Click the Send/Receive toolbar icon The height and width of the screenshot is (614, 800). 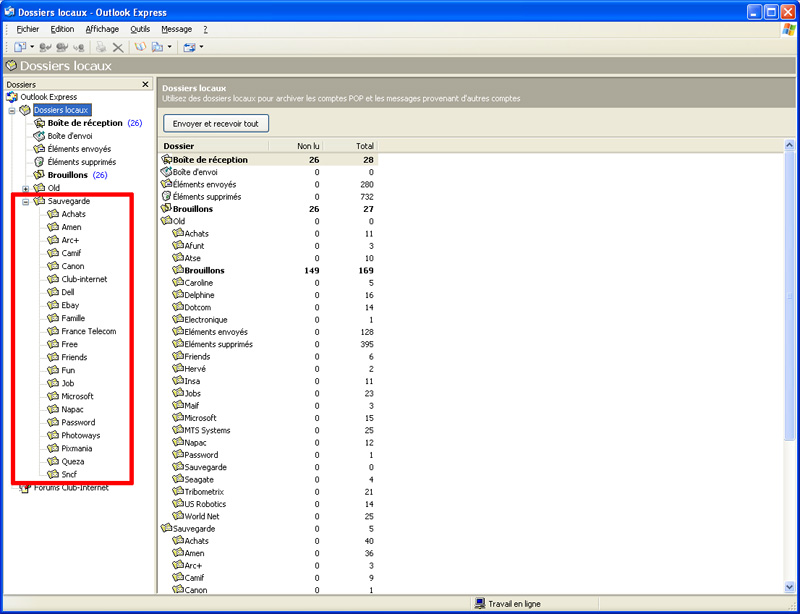point(190,47)
